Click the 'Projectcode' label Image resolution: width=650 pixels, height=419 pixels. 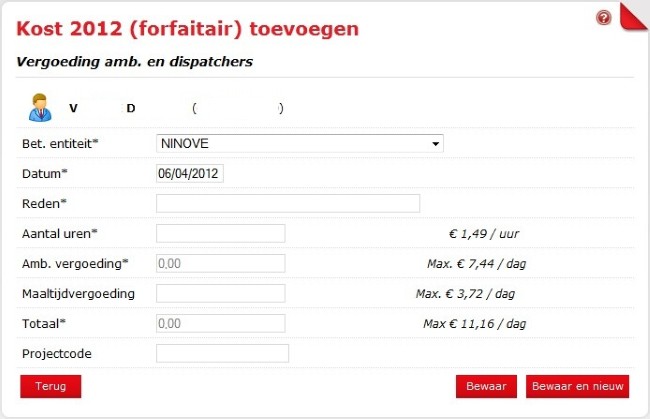[57, 354]
